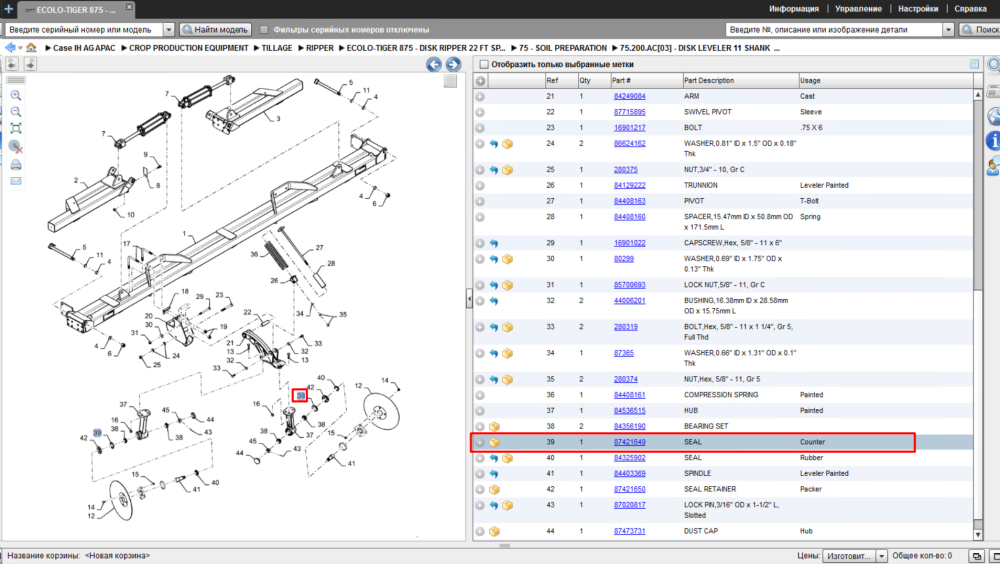This screenshot has width=1000, height=564.
Task: Clear diagram callout selections with the red-X icon
Action: pos(16,147)
